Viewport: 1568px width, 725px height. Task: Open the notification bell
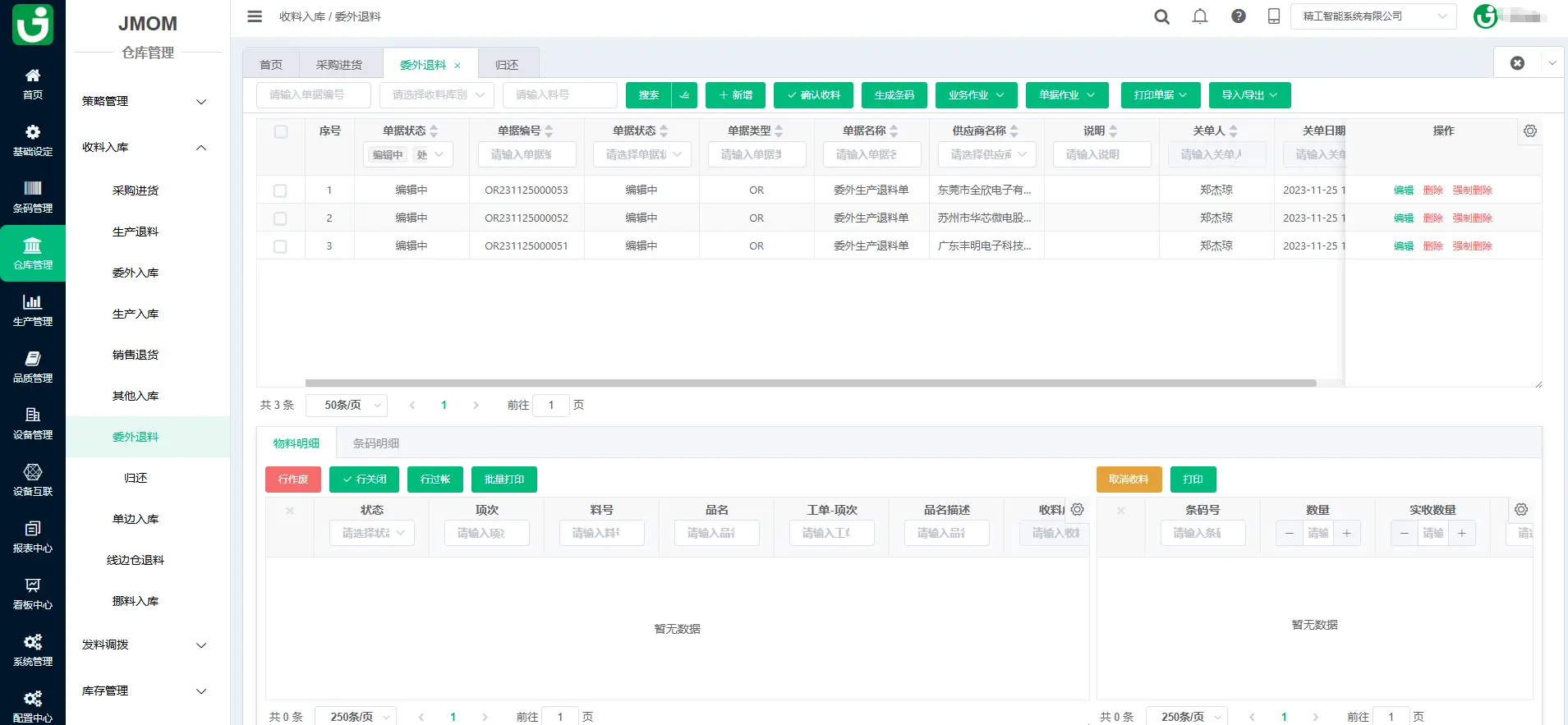1200,16
